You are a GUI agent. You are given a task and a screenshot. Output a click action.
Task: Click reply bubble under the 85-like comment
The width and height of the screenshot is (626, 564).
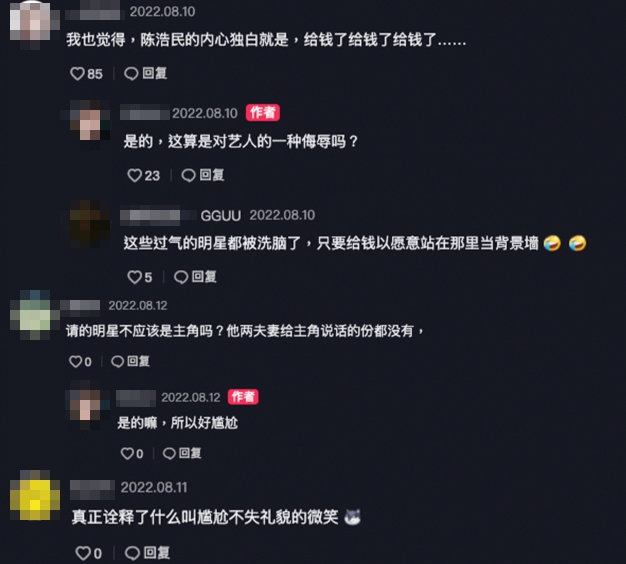click(146, 73)
